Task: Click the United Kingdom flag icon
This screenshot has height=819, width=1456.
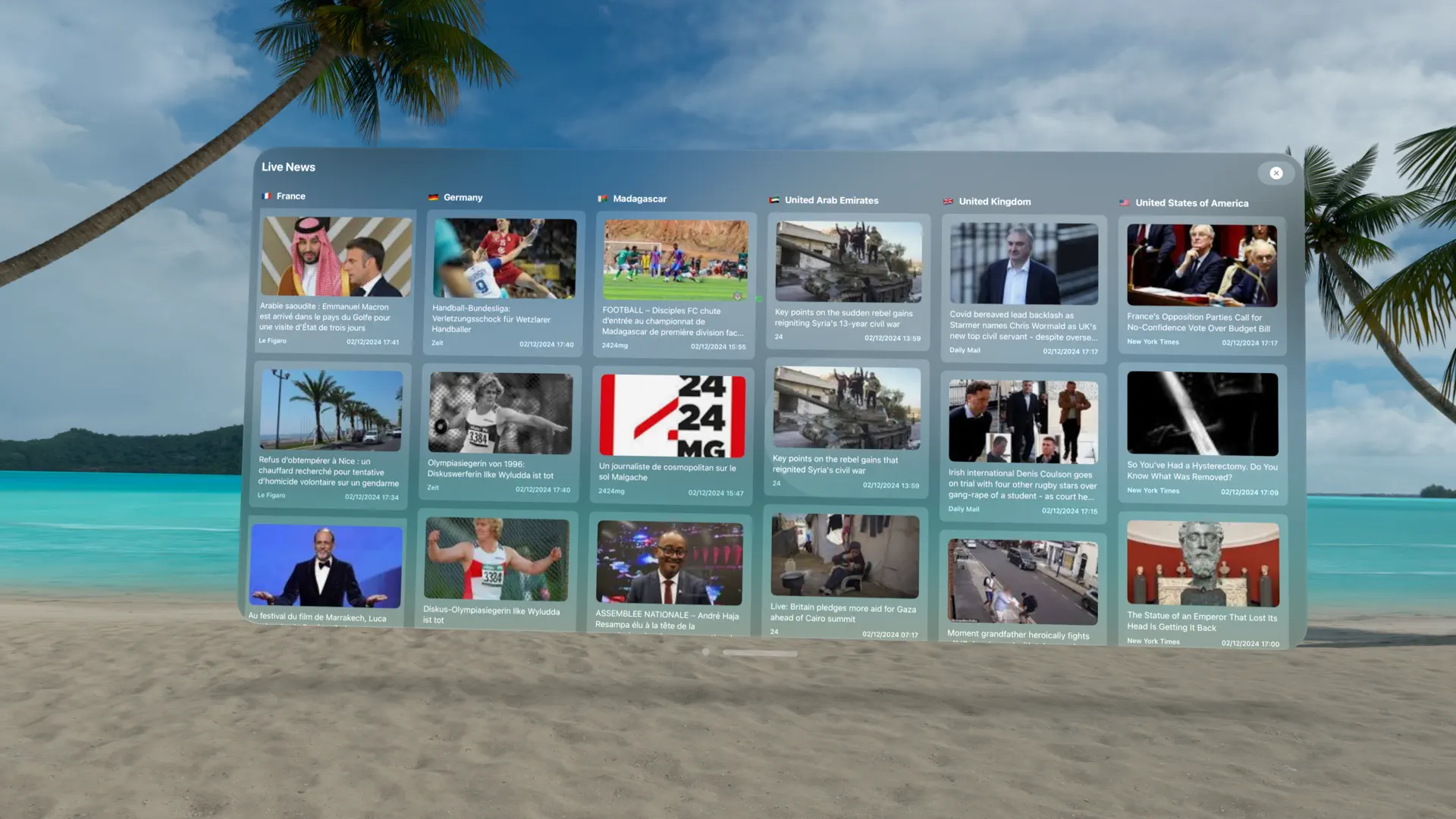Action: [x=948, y=202]
